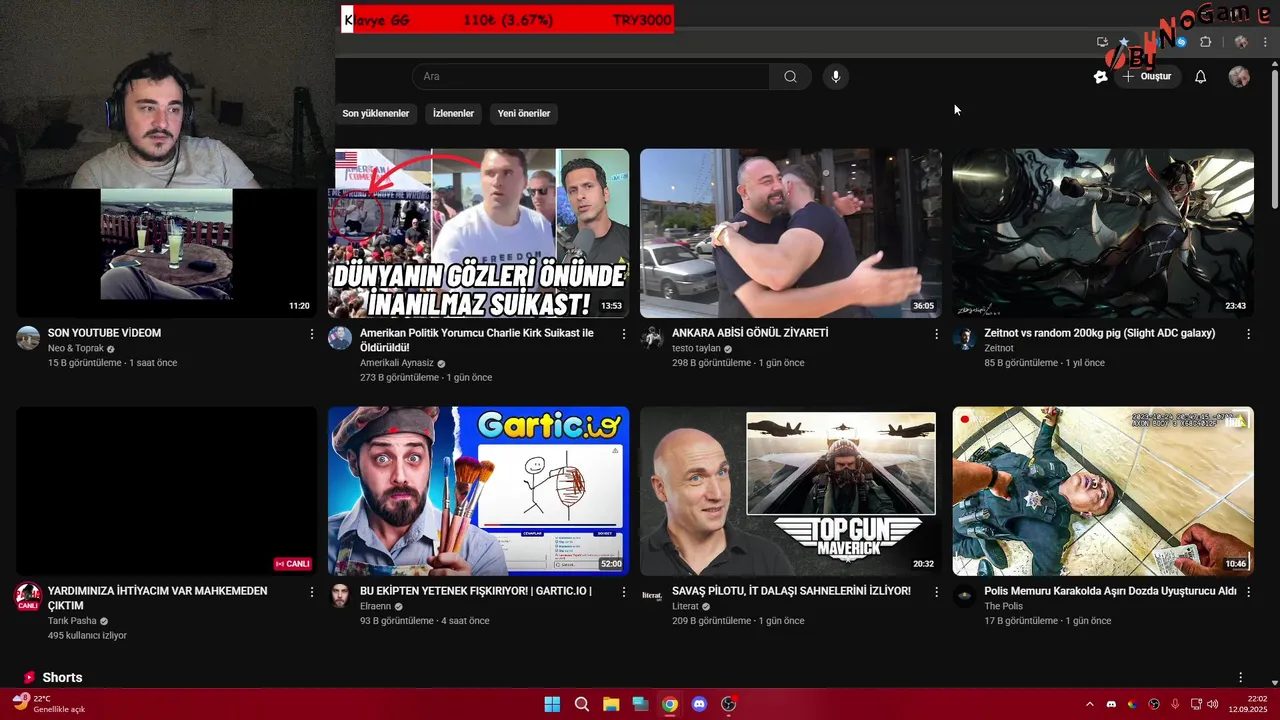Open more options for Zeitnot vs random 200kg pig
This screenshot has width=1280, height=720.
click(1248, 334)
